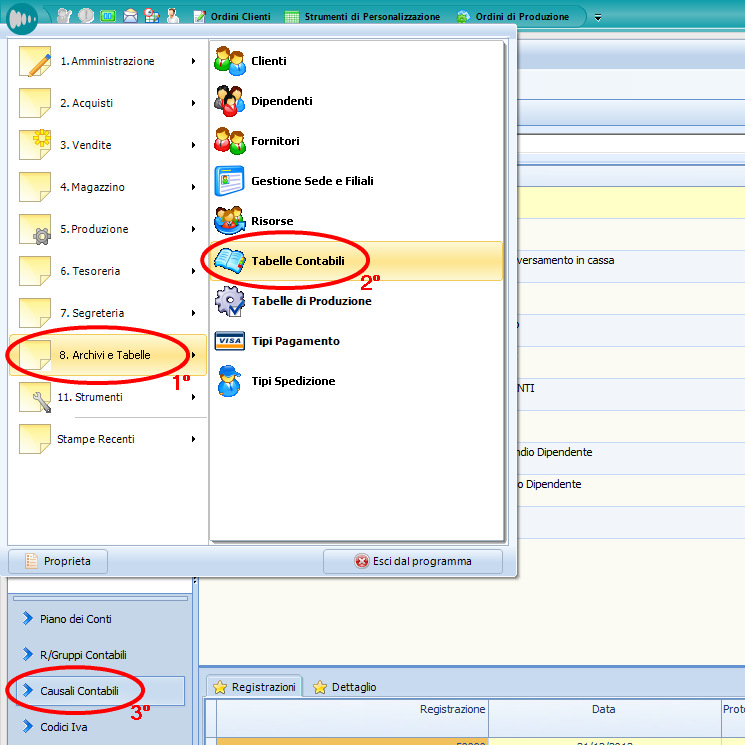Open the Tipi Spedizione entry

tap(293, 381)
